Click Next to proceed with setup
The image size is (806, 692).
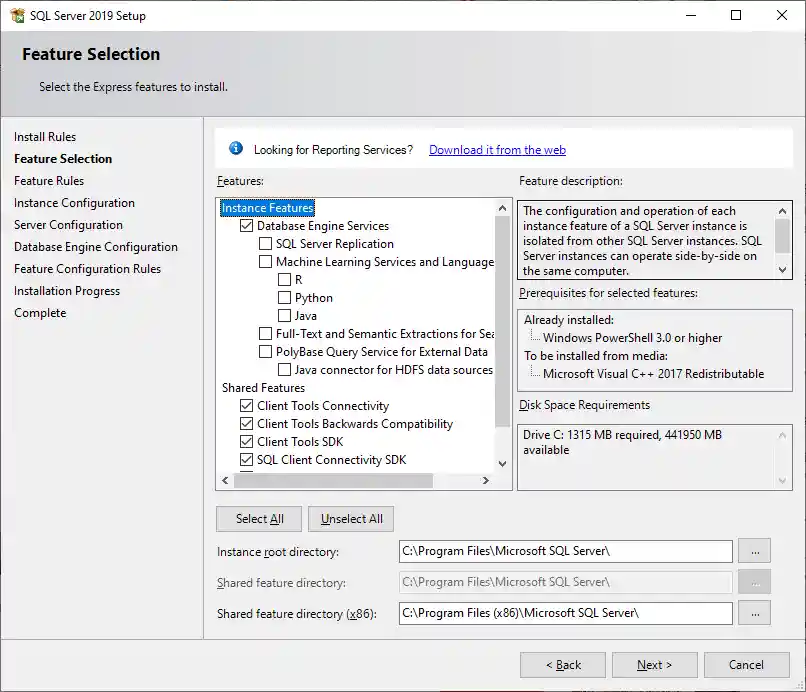[654, 664]
